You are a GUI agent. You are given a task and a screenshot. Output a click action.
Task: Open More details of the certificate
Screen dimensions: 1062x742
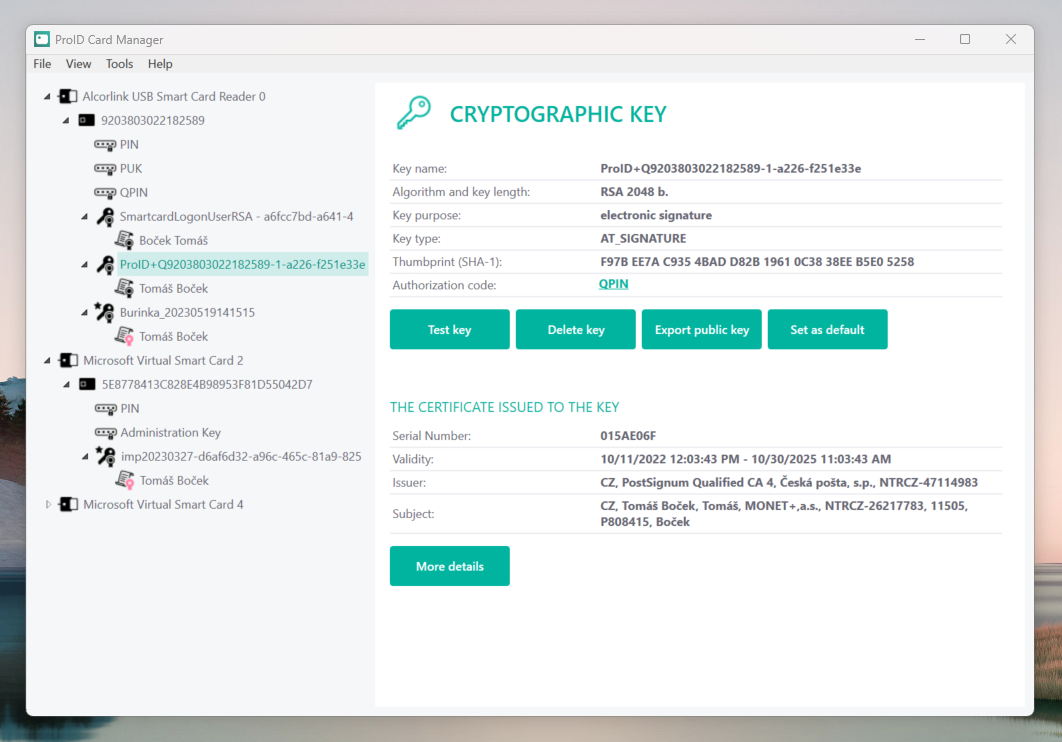click(x=450, y=566)
